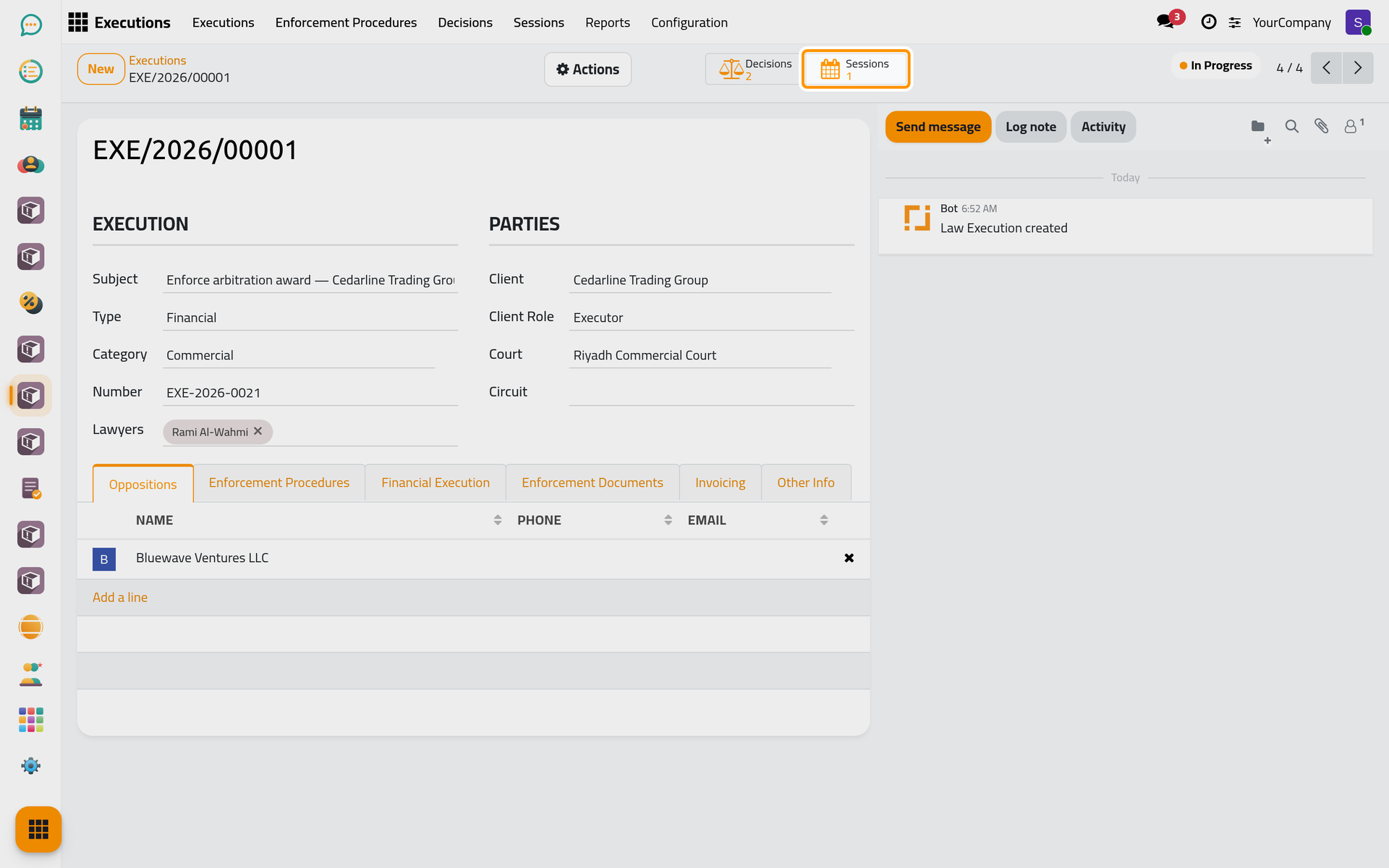This screenshot has height=868, width=1389.
Task: Open the Decisions stat button
Action: (755, 69)
